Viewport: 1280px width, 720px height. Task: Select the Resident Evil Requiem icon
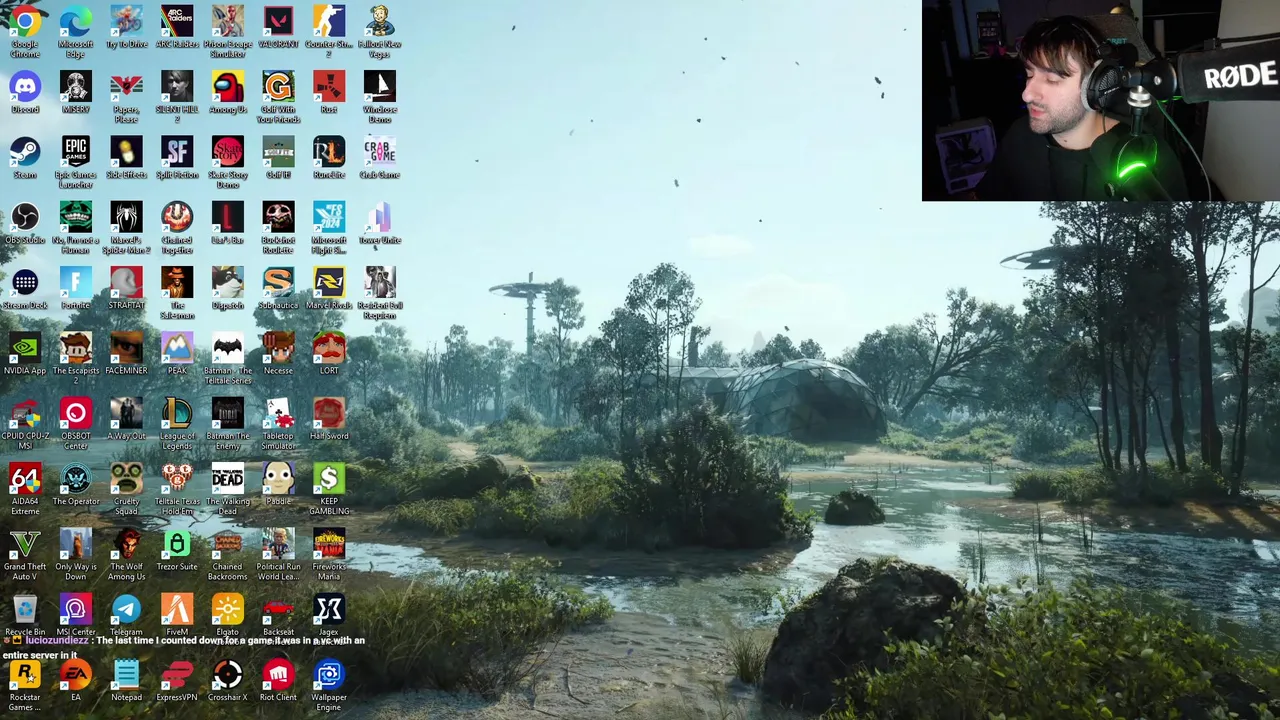(380, 283)
